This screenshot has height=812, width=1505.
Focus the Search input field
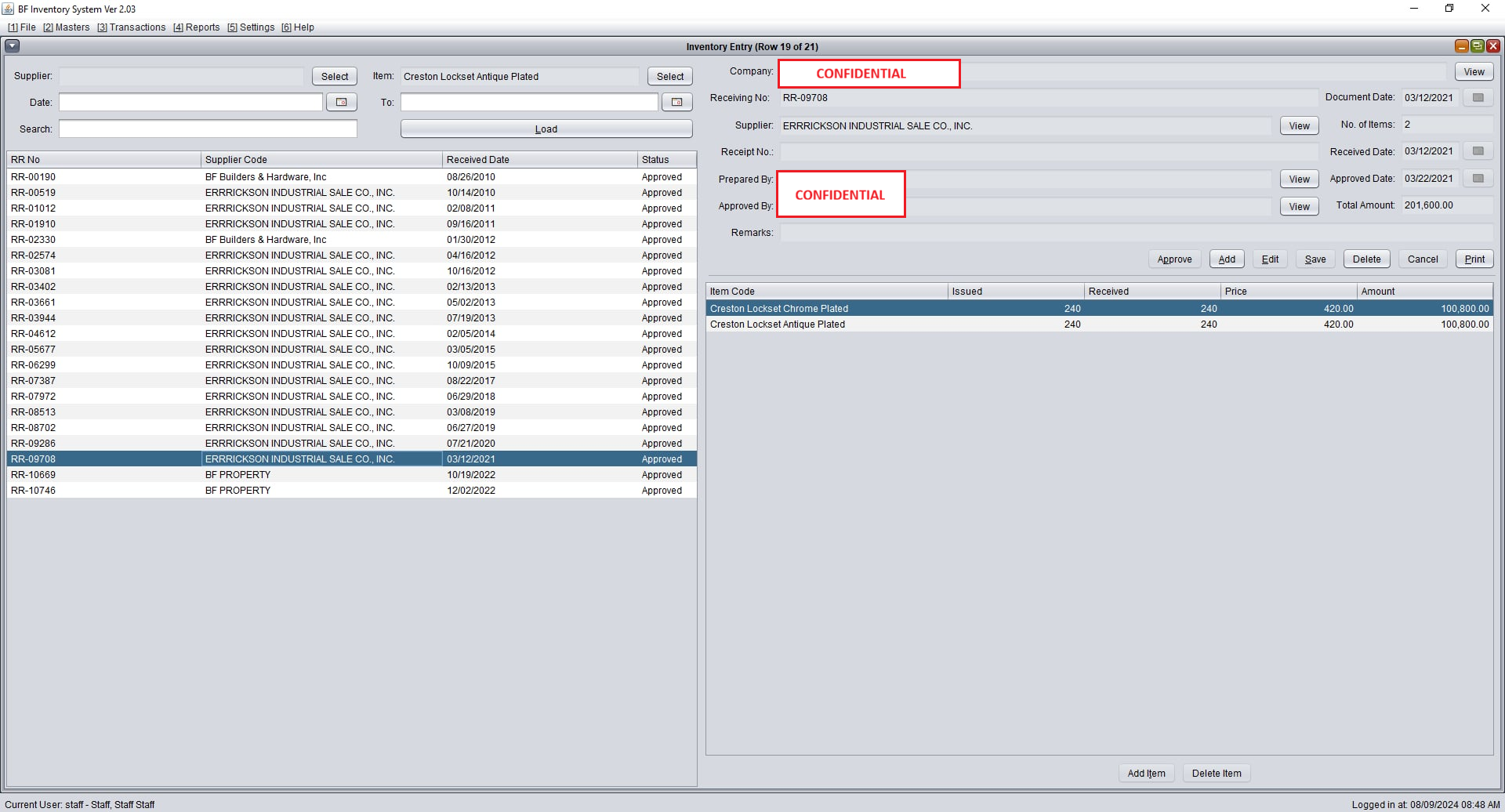(x=208, y=129)
